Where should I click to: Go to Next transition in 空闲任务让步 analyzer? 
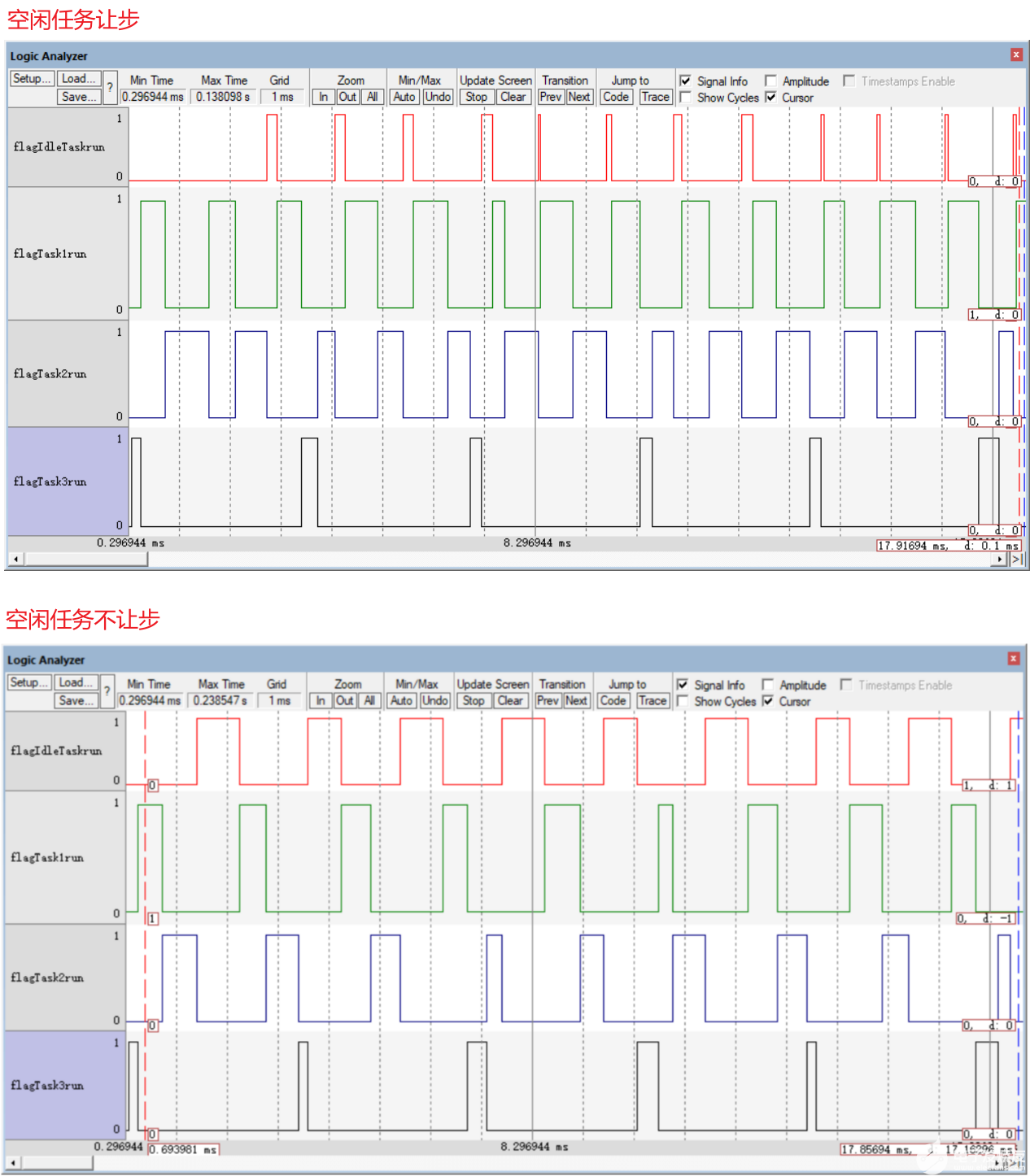(x=579, y=97)
